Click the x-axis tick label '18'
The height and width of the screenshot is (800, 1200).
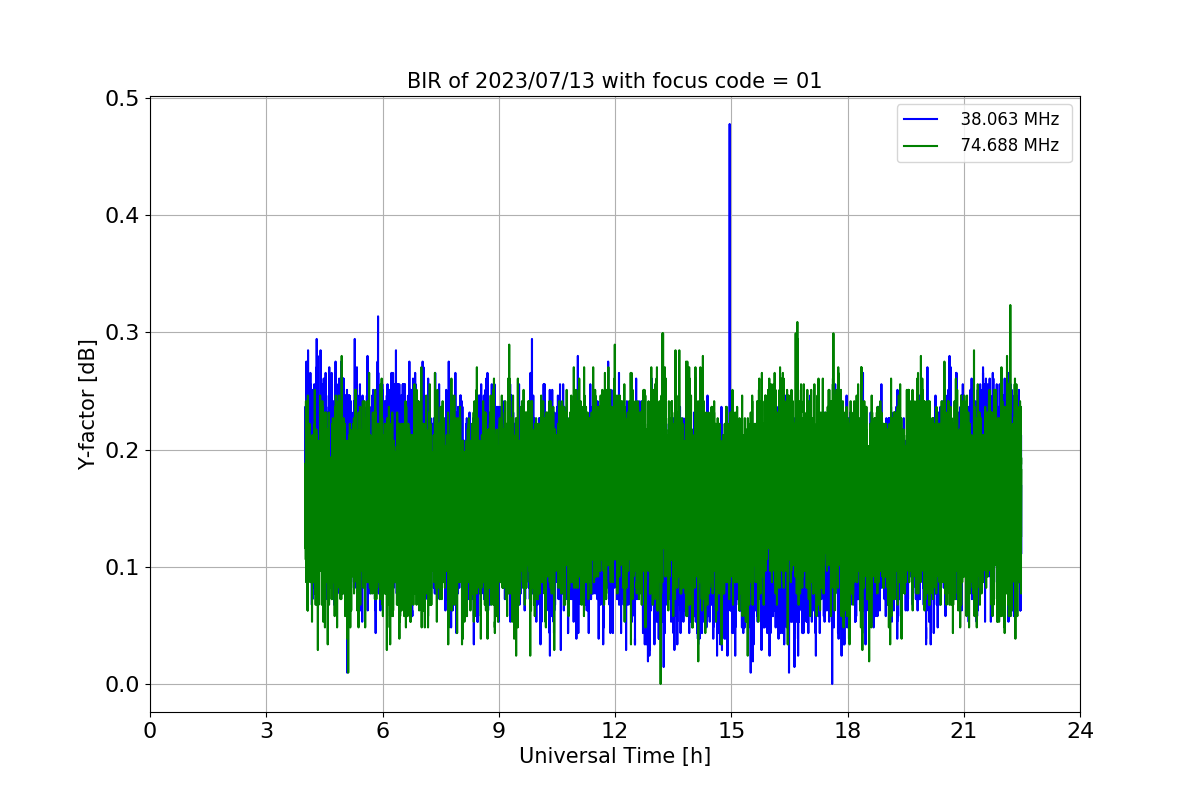coord(847,731)
